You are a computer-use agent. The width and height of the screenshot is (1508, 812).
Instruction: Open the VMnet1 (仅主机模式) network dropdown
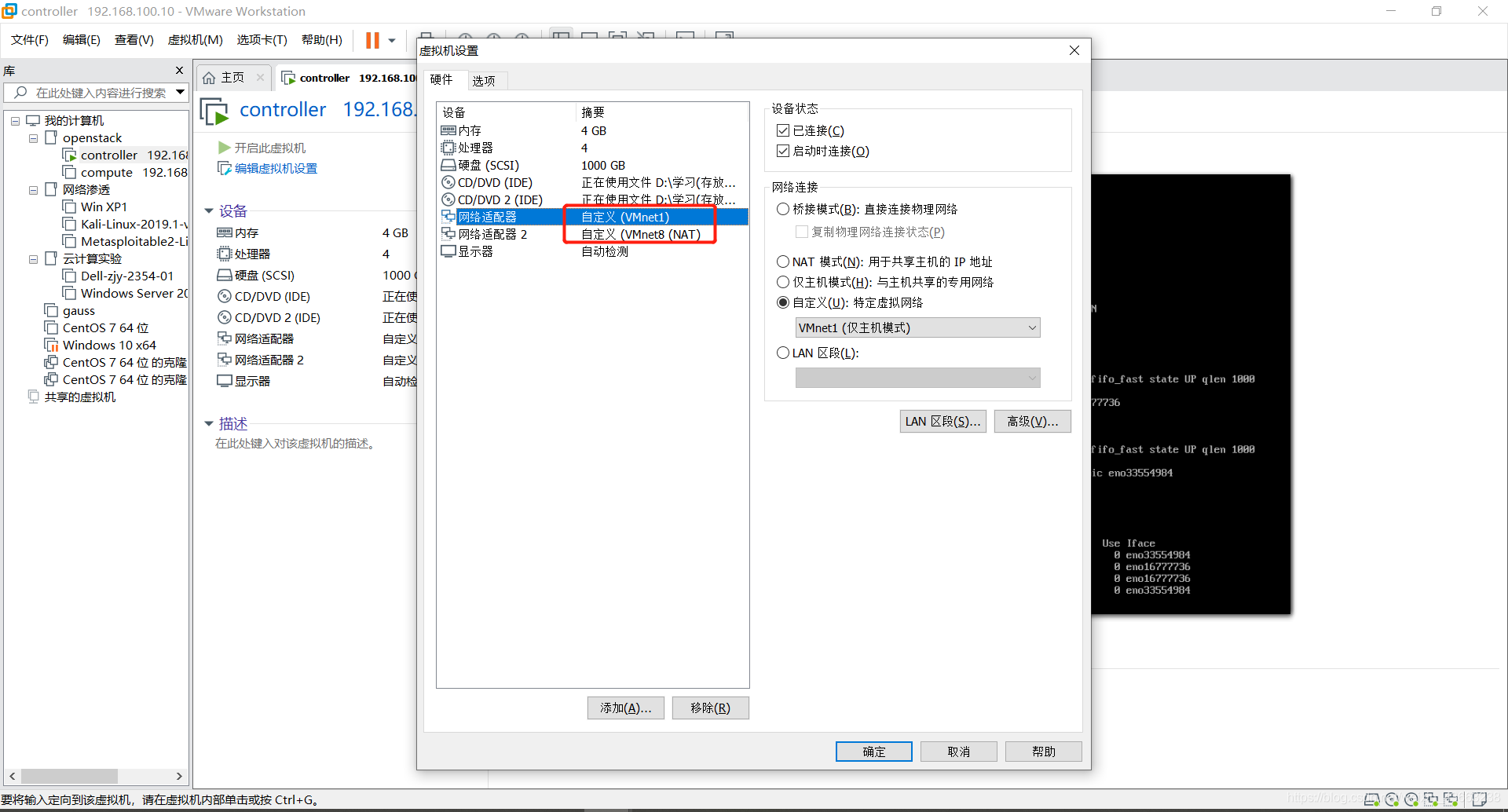click(x=917, y=327)
